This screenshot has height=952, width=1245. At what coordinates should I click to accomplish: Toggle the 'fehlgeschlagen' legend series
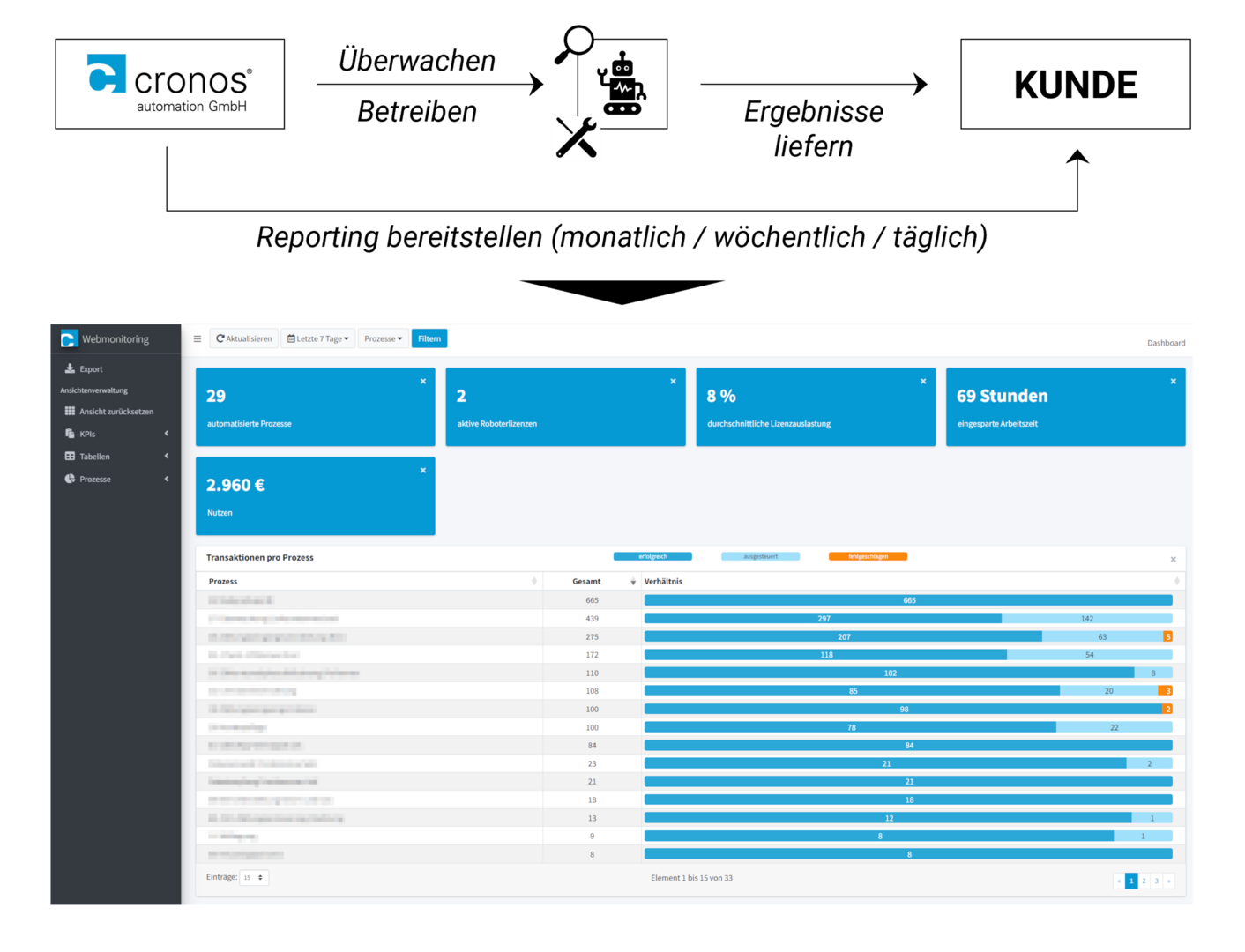point(868,556)
